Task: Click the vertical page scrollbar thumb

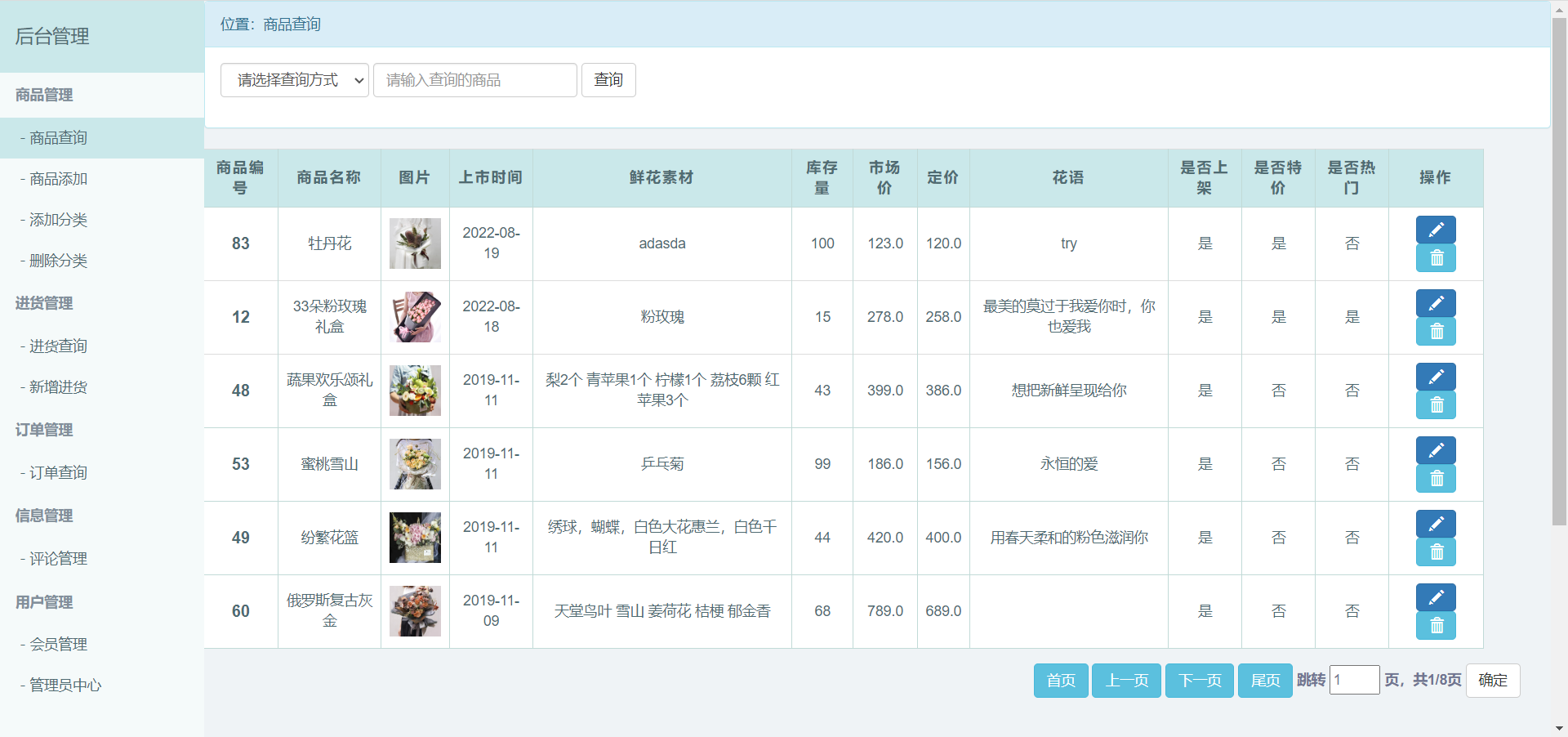Action: [x=1559, y=270]
